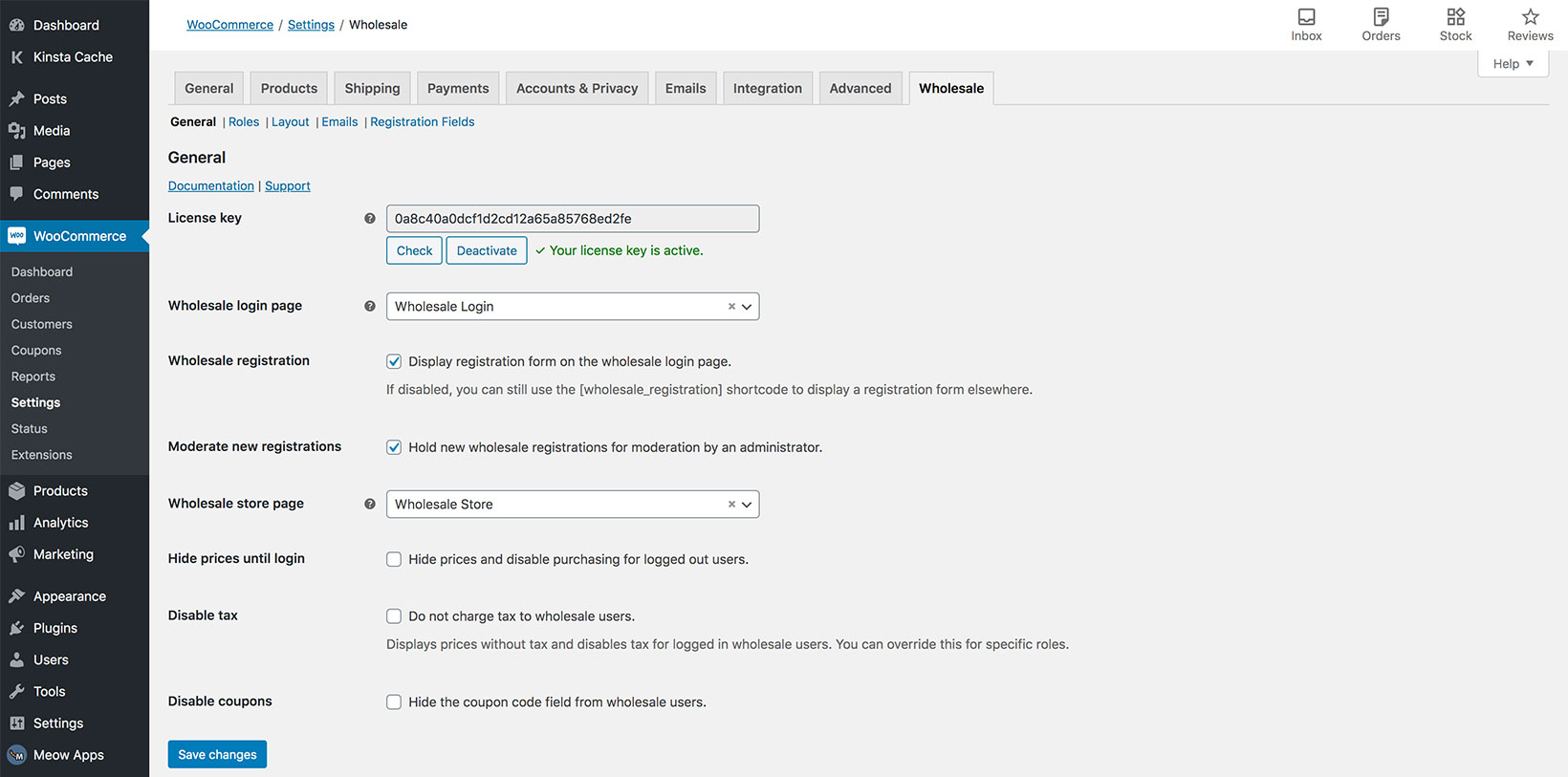Click the Plugins plug icon

(17, 628)
